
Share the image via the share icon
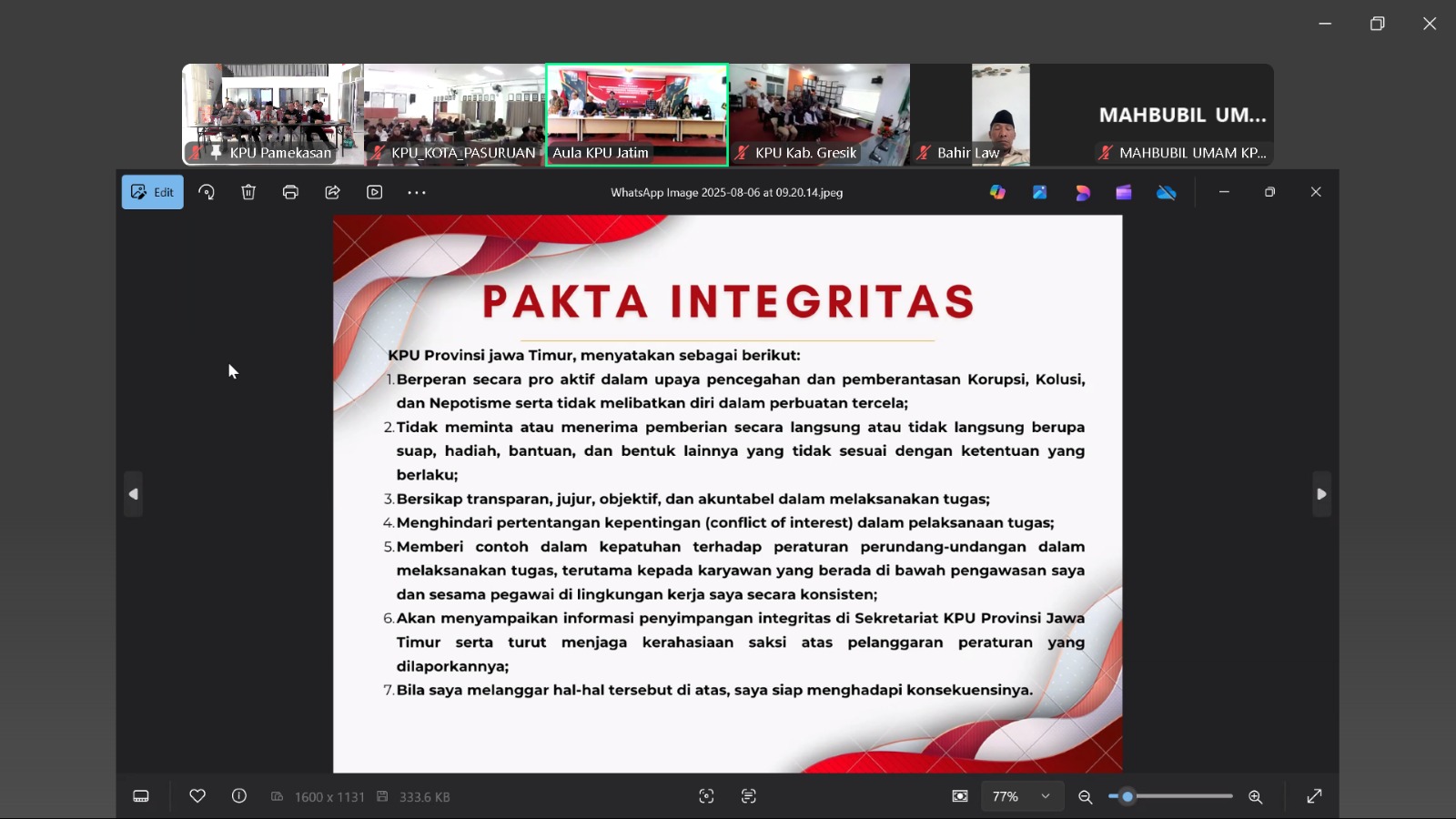332,192
